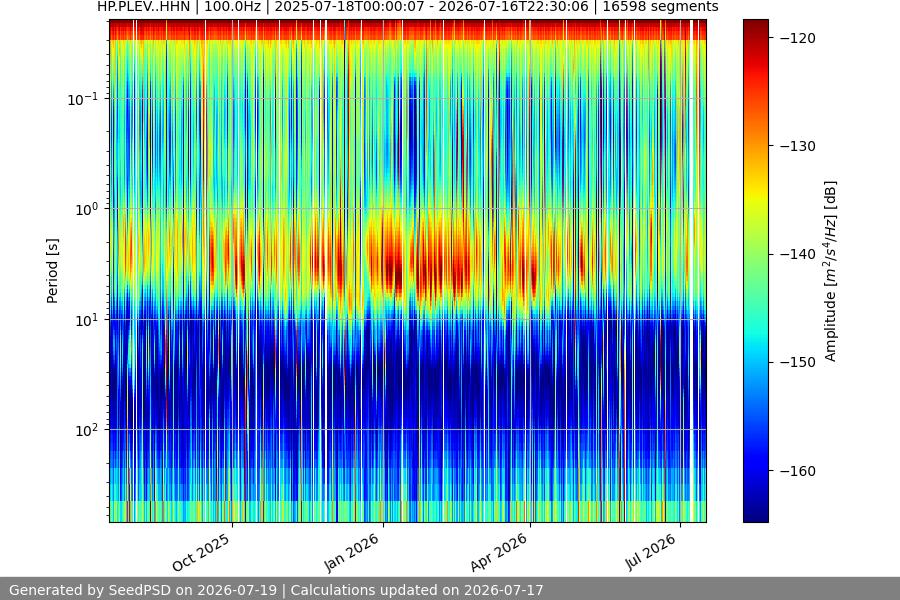
Task: Click the 'Oct 2025' x-axis label
Action: point(201,552)
